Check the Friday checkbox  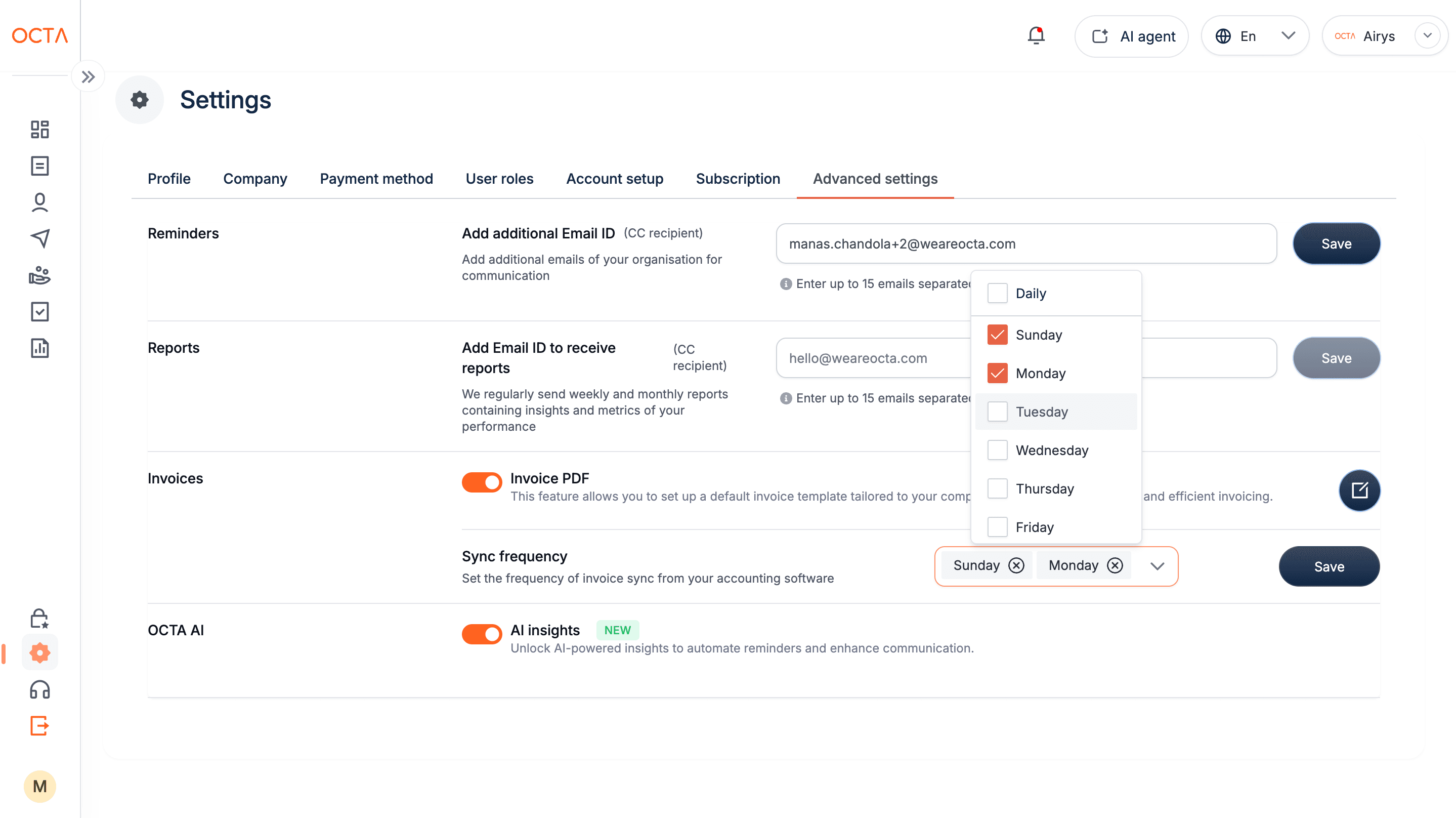click(x=997, y=526)
